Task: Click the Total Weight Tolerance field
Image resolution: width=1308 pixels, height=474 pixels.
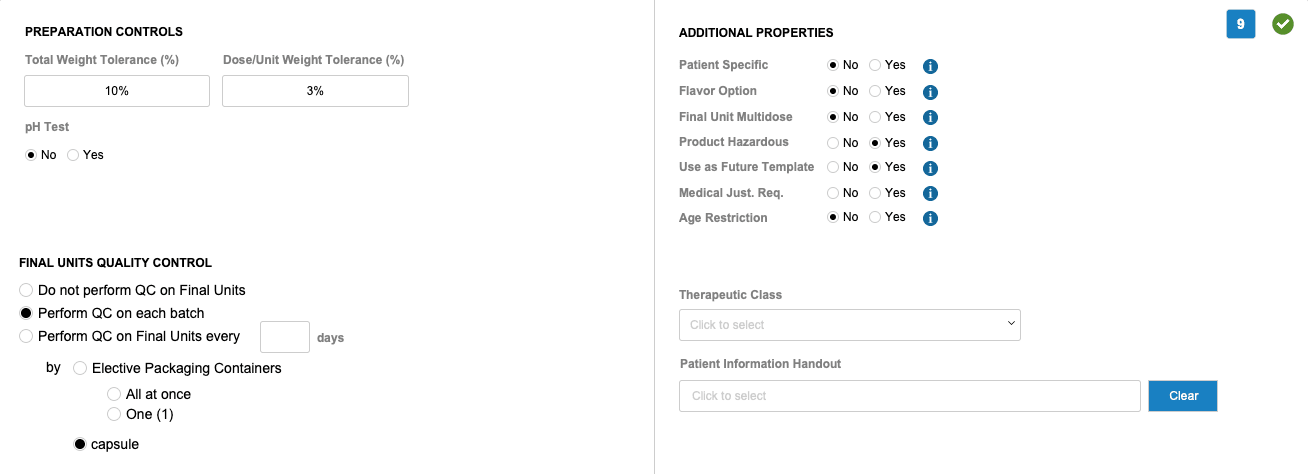Action: pyautogui.click(x=117, y=91)
